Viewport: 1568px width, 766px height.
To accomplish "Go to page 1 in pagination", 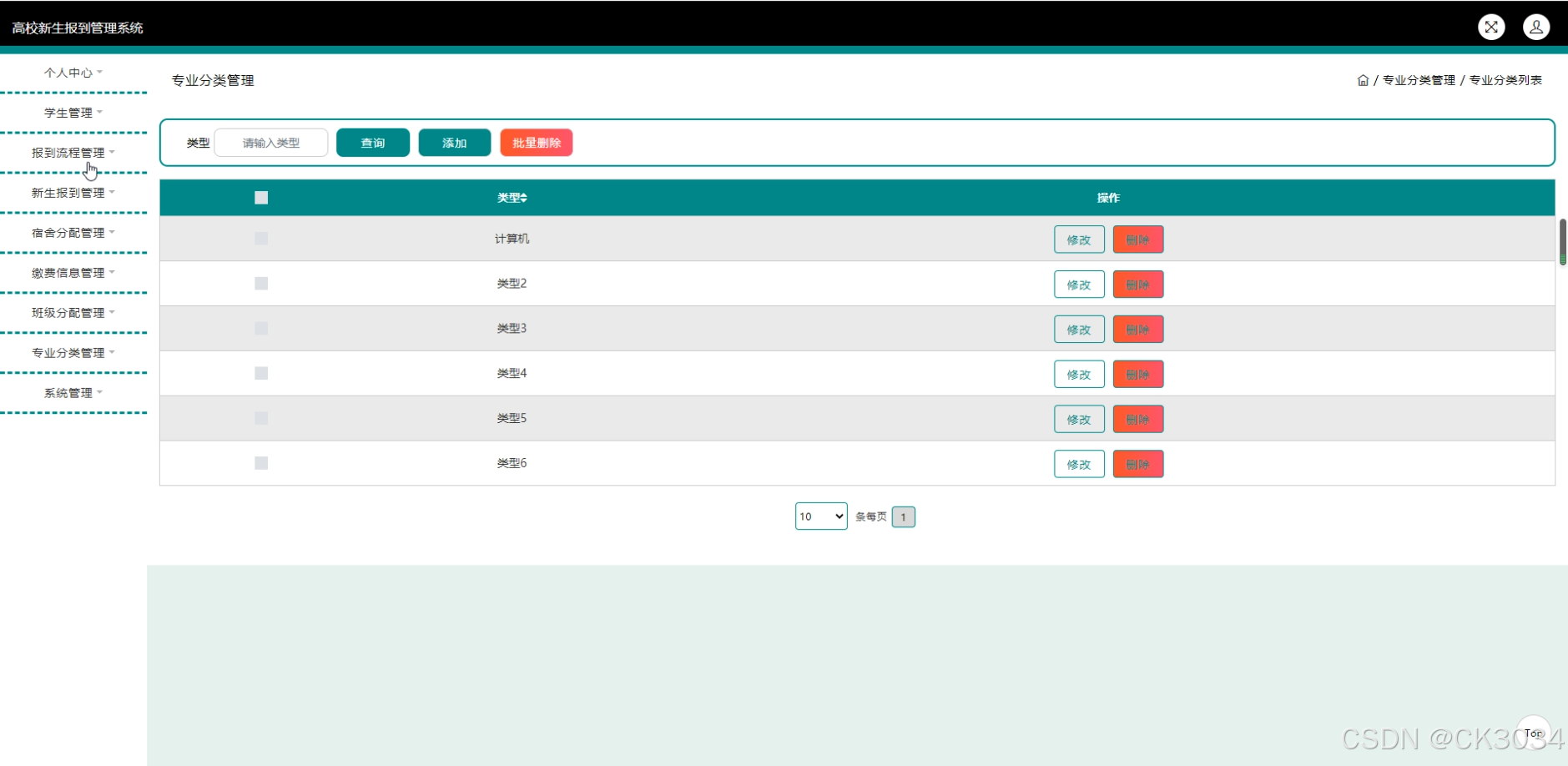I will pyautogui.click(x=903, y=517).
